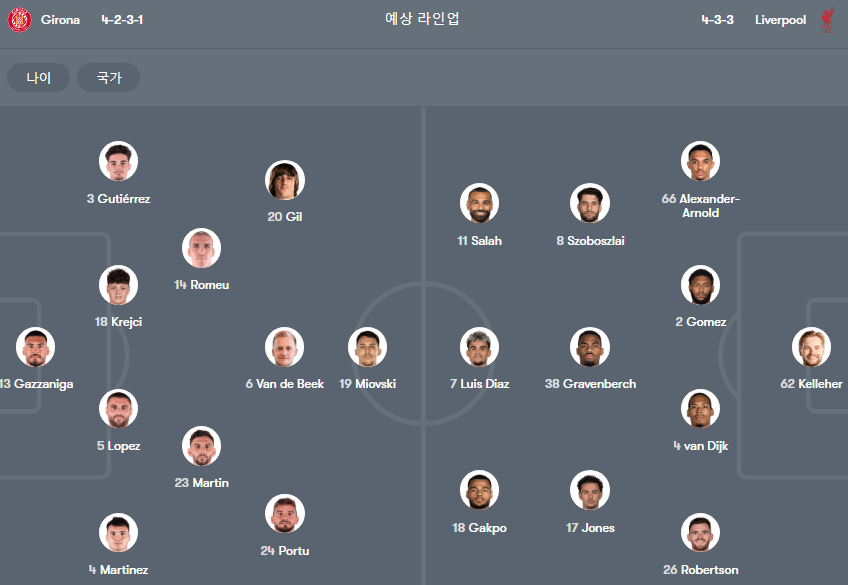Toggle the 국가 (country) filter
This screenshot has height=585, width=848.
109,77
